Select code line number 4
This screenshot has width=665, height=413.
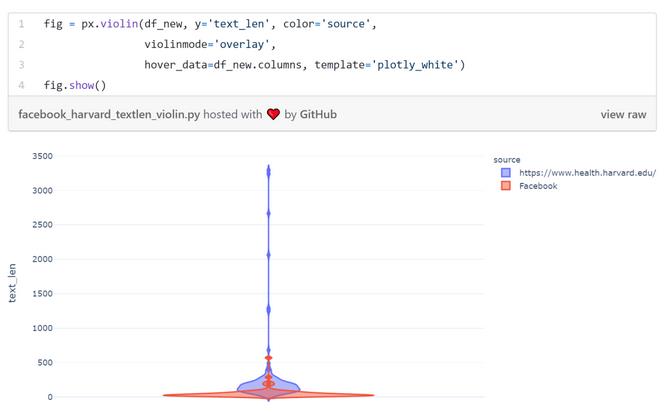click(20, 86)
